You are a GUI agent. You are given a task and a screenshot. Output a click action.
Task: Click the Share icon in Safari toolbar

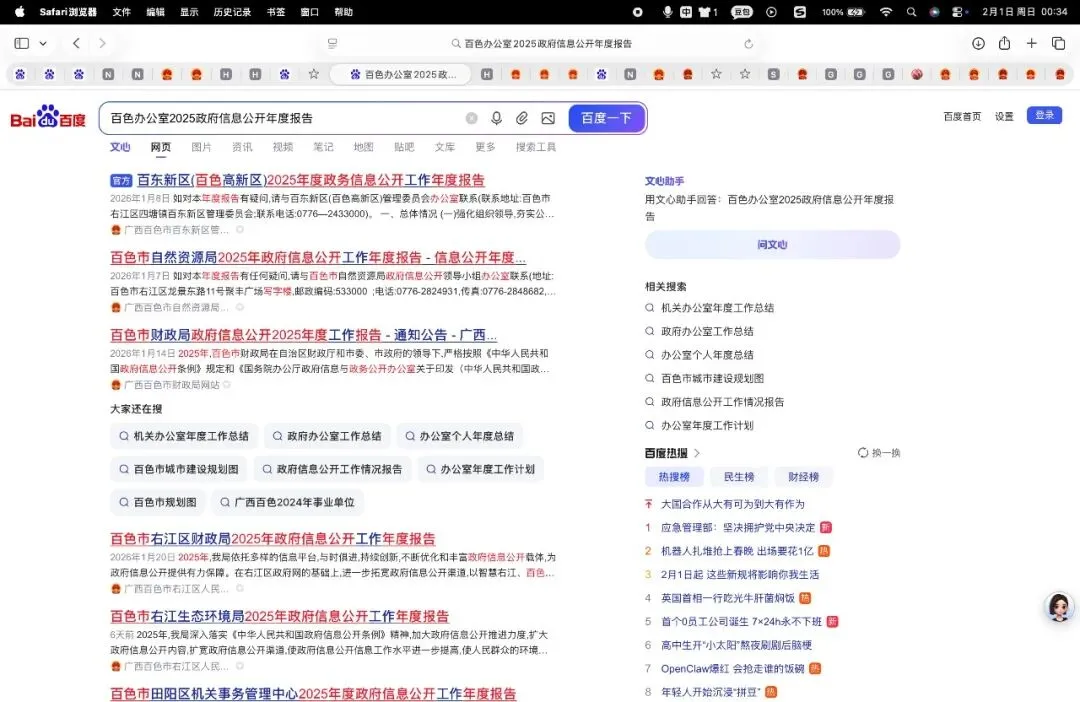(x=1004, y=43)
